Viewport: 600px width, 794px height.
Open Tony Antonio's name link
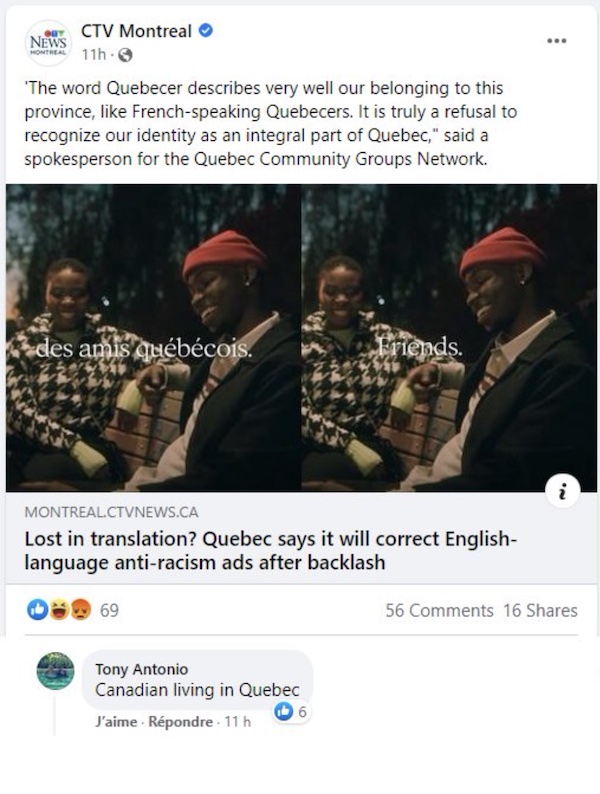142,669
